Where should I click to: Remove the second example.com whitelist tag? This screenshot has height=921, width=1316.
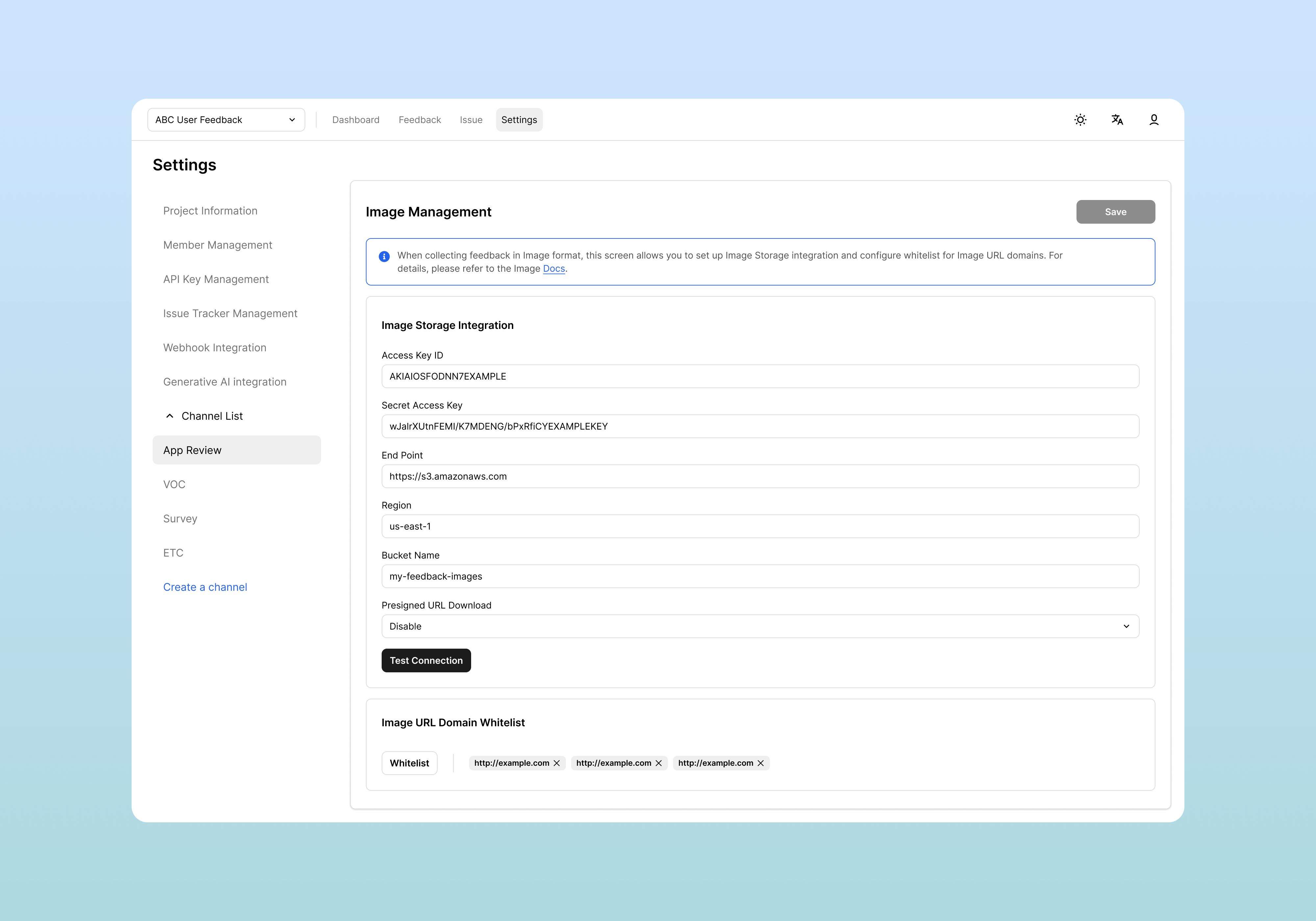pos(659,763)
